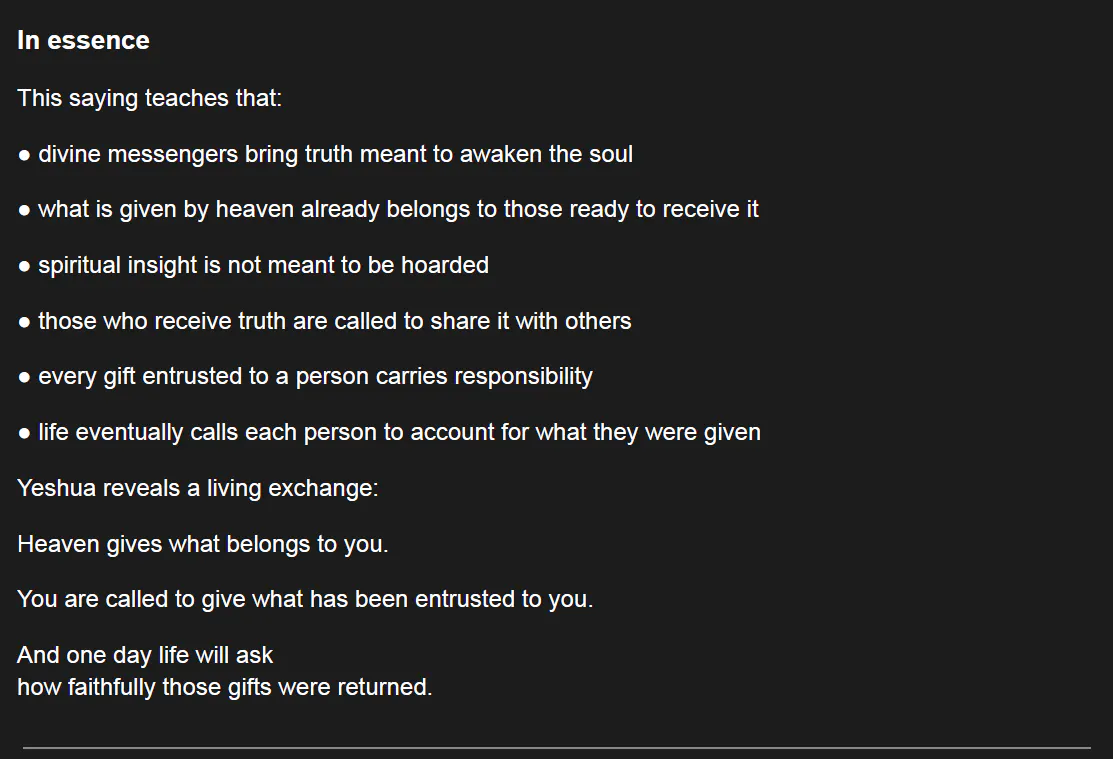Click the text "And one day life will ask"

(145, 656)
